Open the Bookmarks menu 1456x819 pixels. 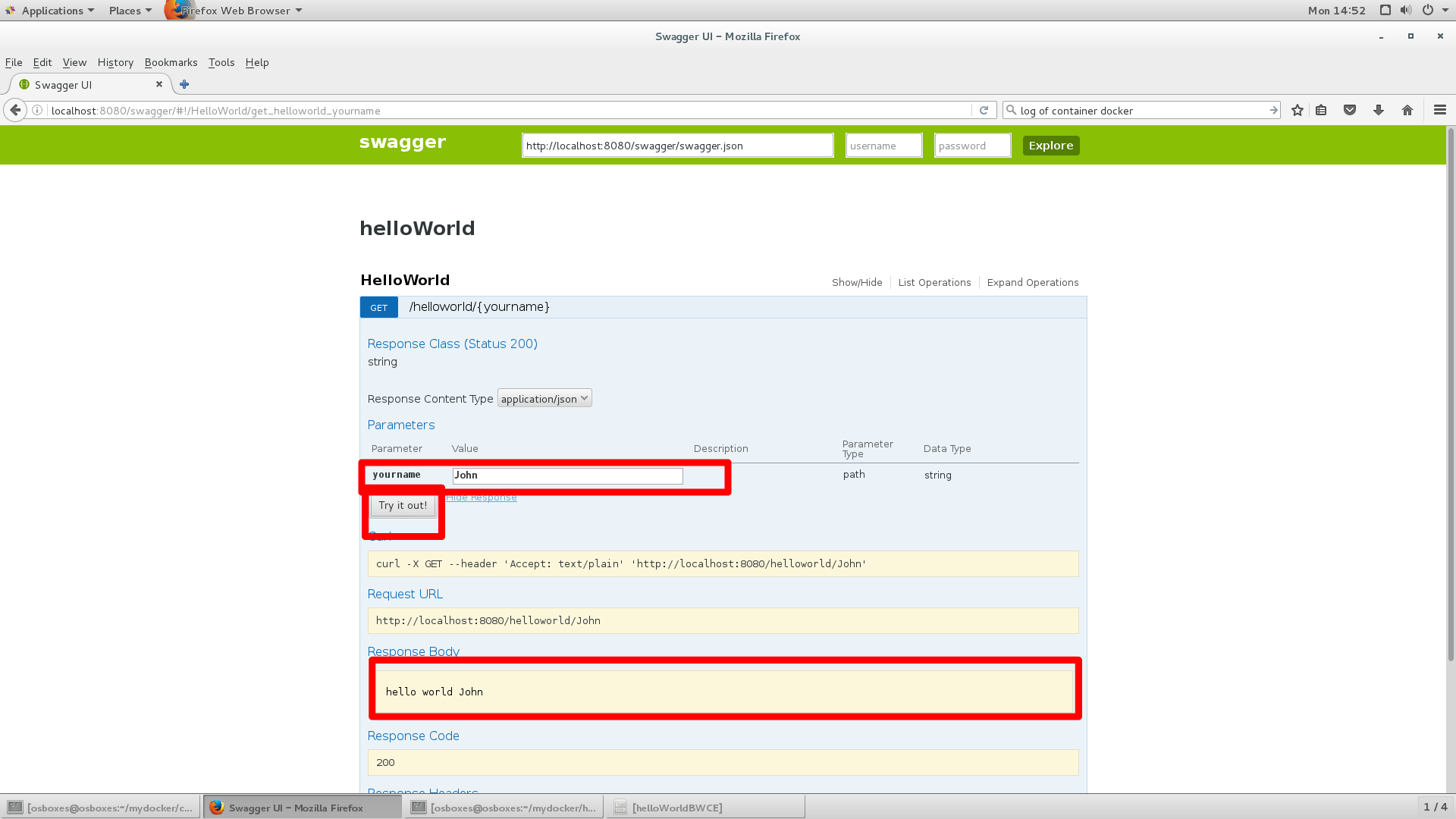[171, 62]
